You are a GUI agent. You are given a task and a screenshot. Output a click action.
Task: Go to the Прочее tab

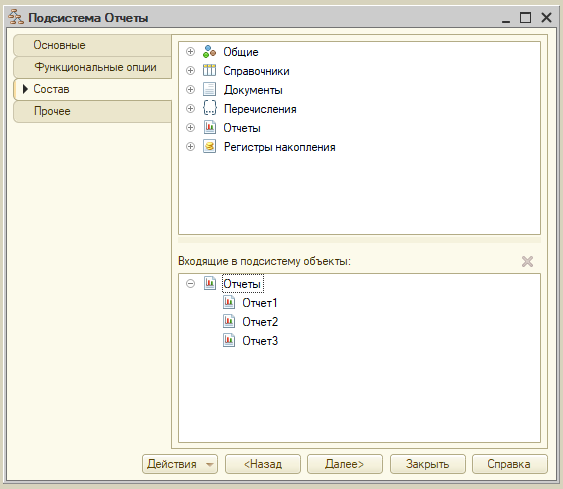click(92, 111)
